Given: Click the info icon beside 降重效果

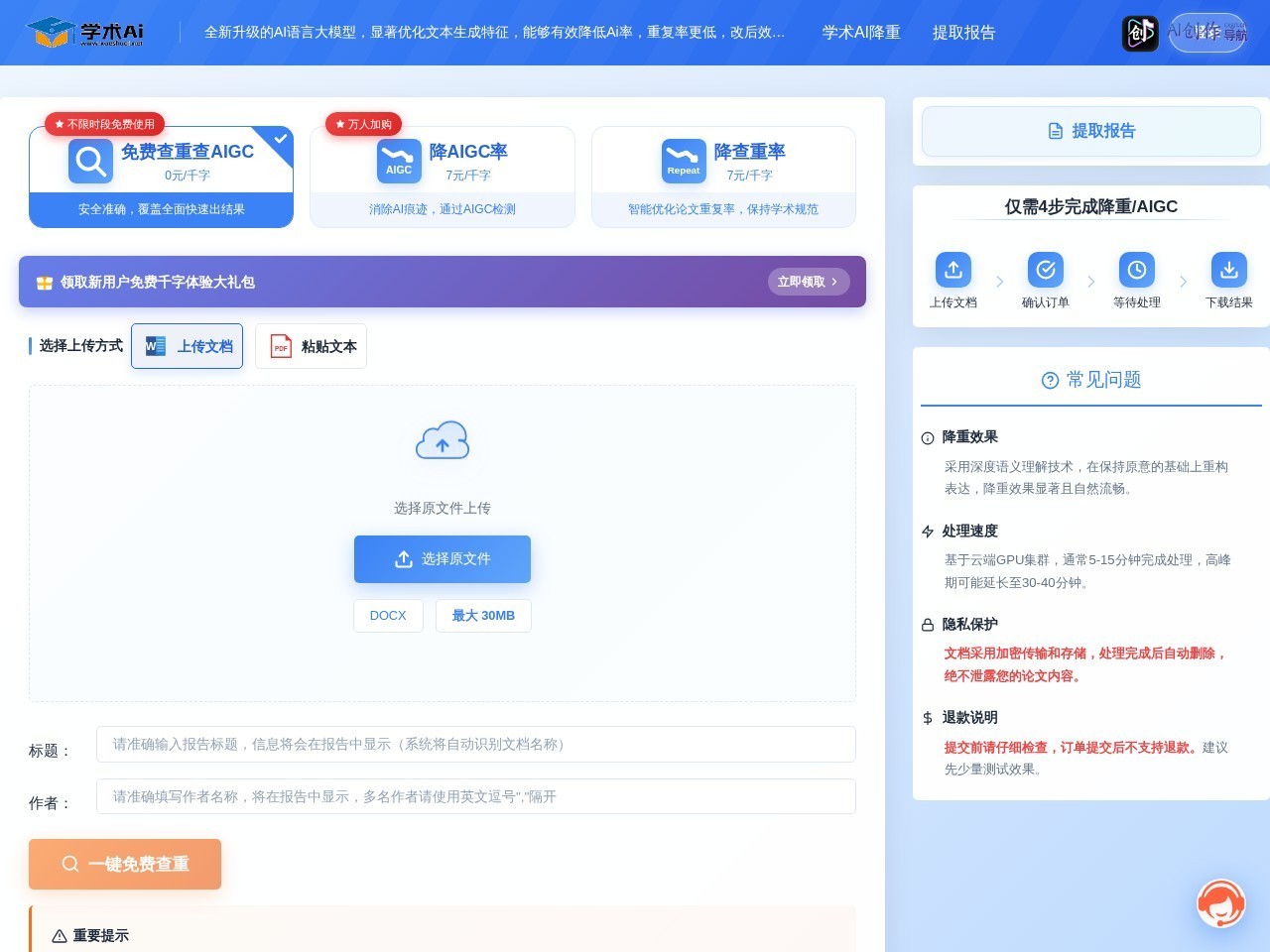Looking at the screenshot, I should coord(928,438).
